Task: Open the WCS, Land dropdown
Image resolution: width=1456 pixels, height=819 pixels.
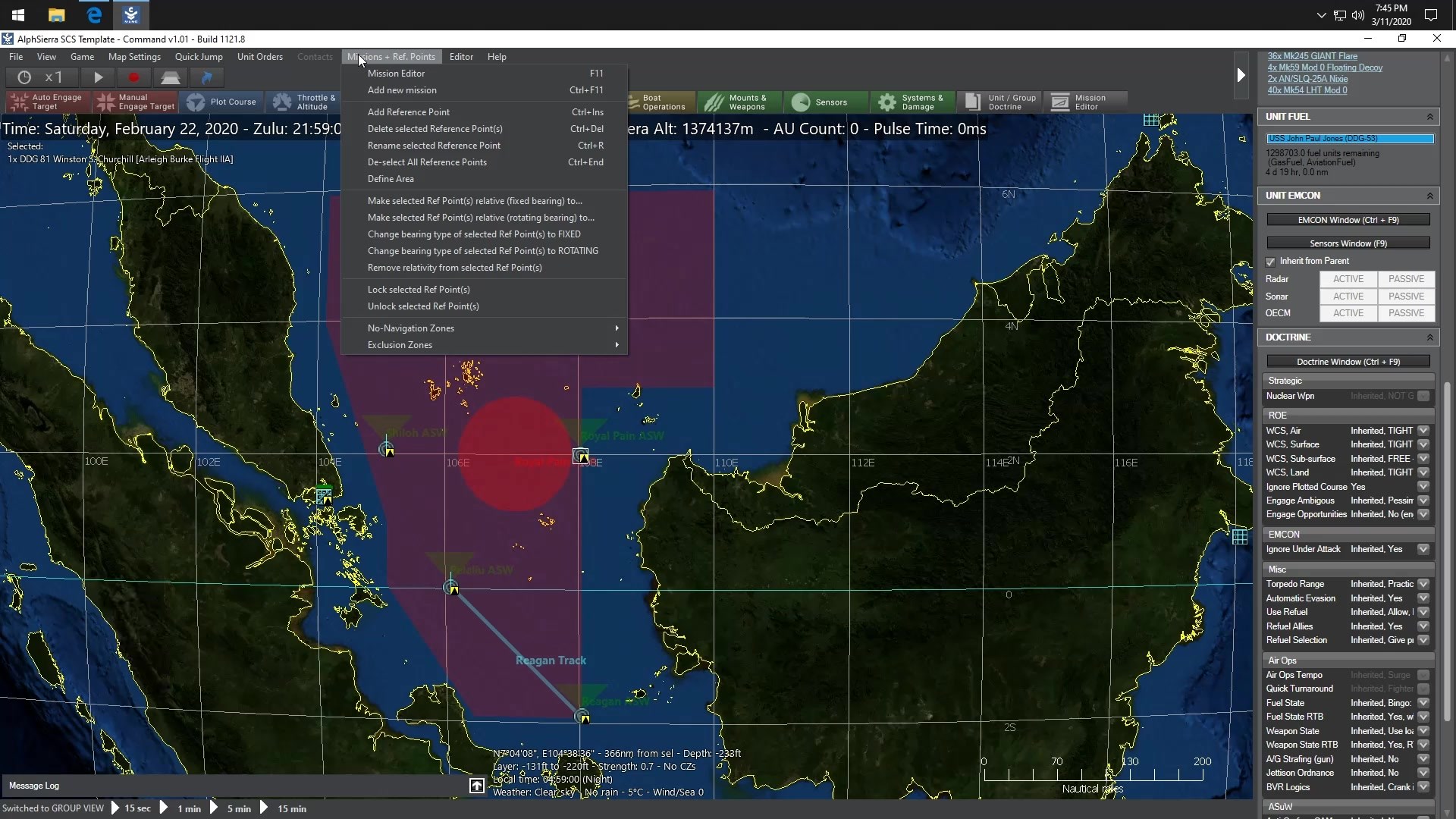Action: (1423, 472)
